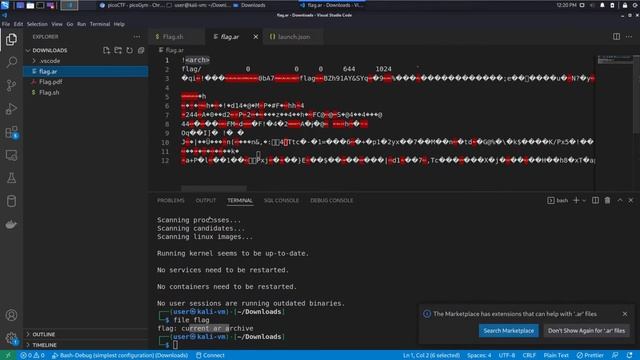Open errors and warnings count in status bar
This screenshot has height=360, width=640.
click(32, 356)
